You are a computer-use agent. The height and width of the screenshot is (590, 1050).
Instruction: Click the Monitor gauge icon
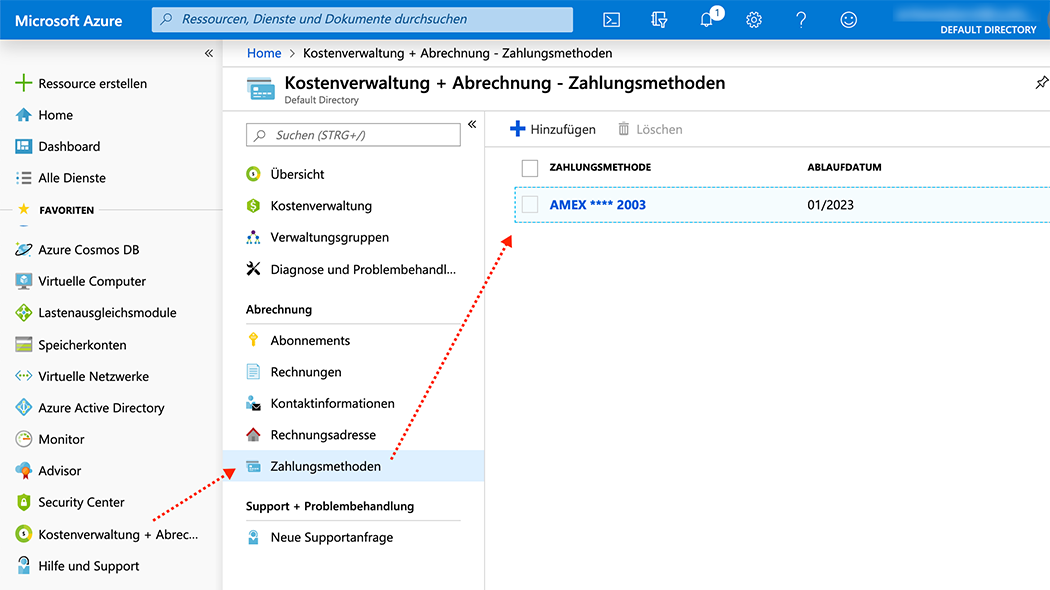pyautogui.click(x=23, y=439)
